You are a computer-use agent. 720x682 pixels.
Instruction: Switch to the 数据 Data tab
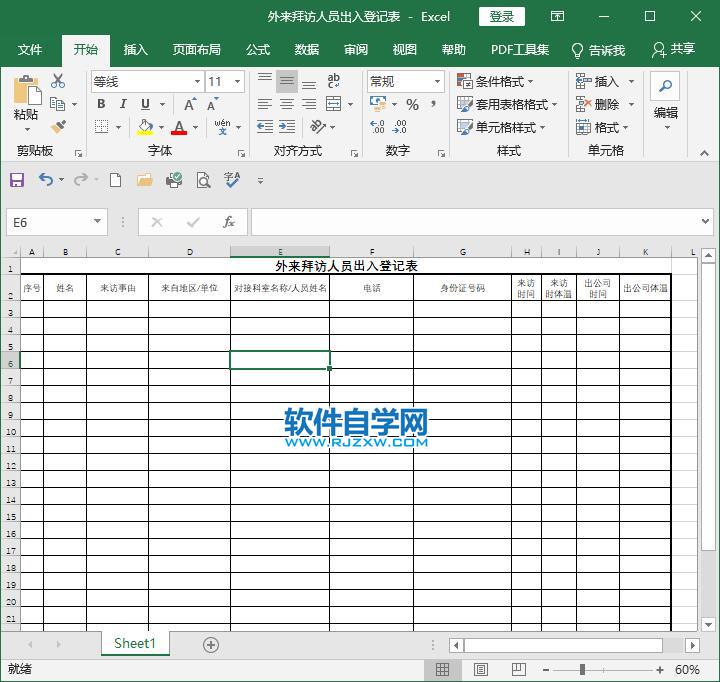(307, 50)
